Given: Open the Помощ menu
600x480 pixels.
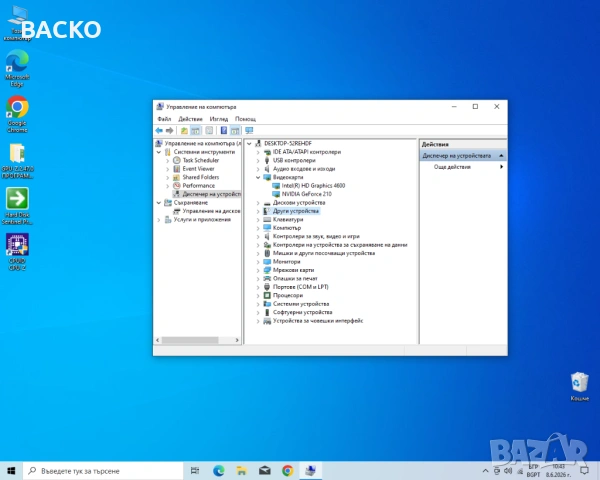Looking at the screenshot, I should coord(245,119).
